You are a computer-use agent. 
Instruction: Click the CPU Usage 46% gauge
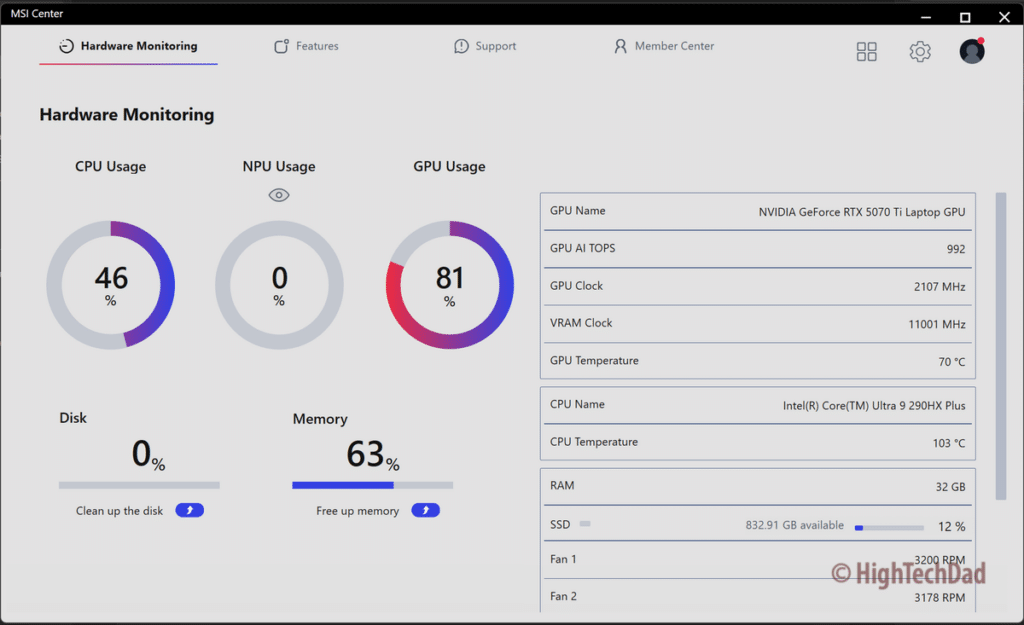click(110, 285)
